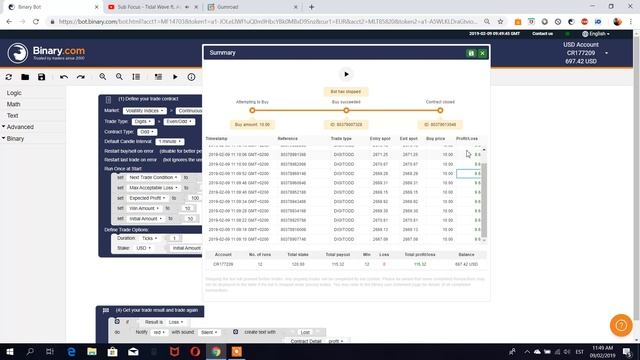This screenshot has height=360, width=640.
Task: Click the Profit/Loss column header
Action: coord(467,139)
